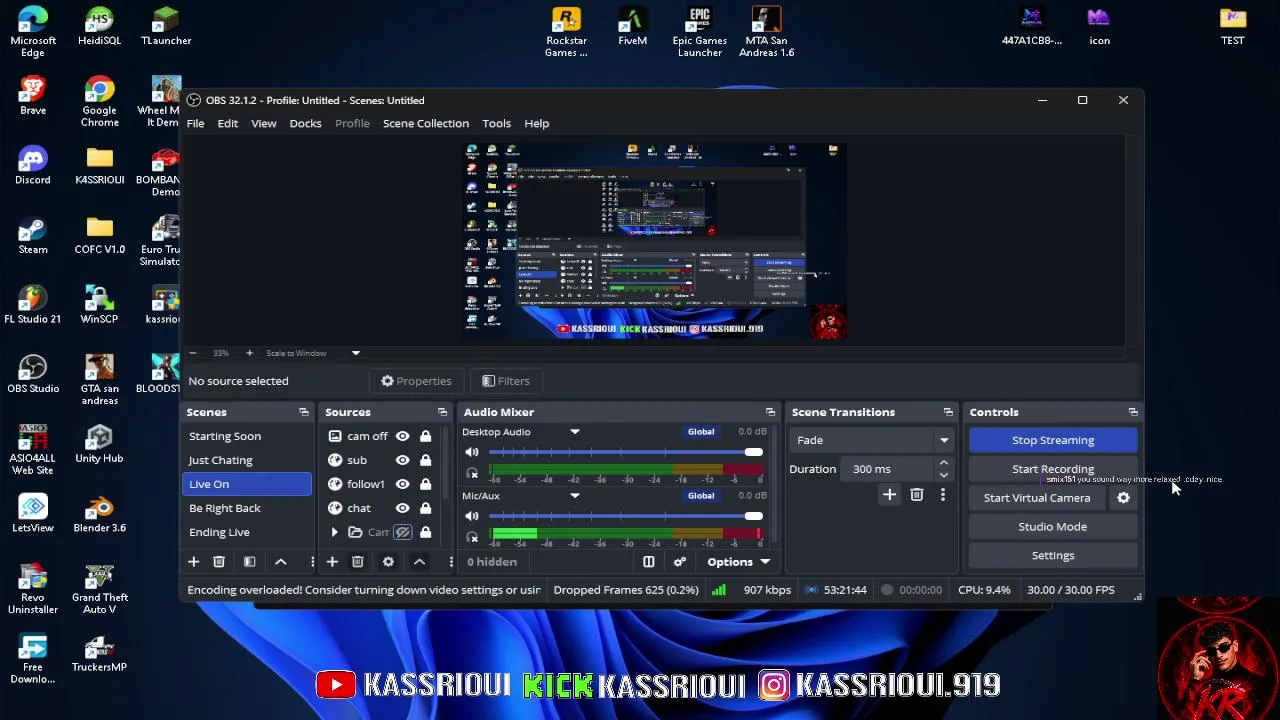The height and width of the screenshot is (720, 1280).
Task: Open Mic/Aux options dropdown arrow
Action: pyautogui.click(x=575, y=496)
